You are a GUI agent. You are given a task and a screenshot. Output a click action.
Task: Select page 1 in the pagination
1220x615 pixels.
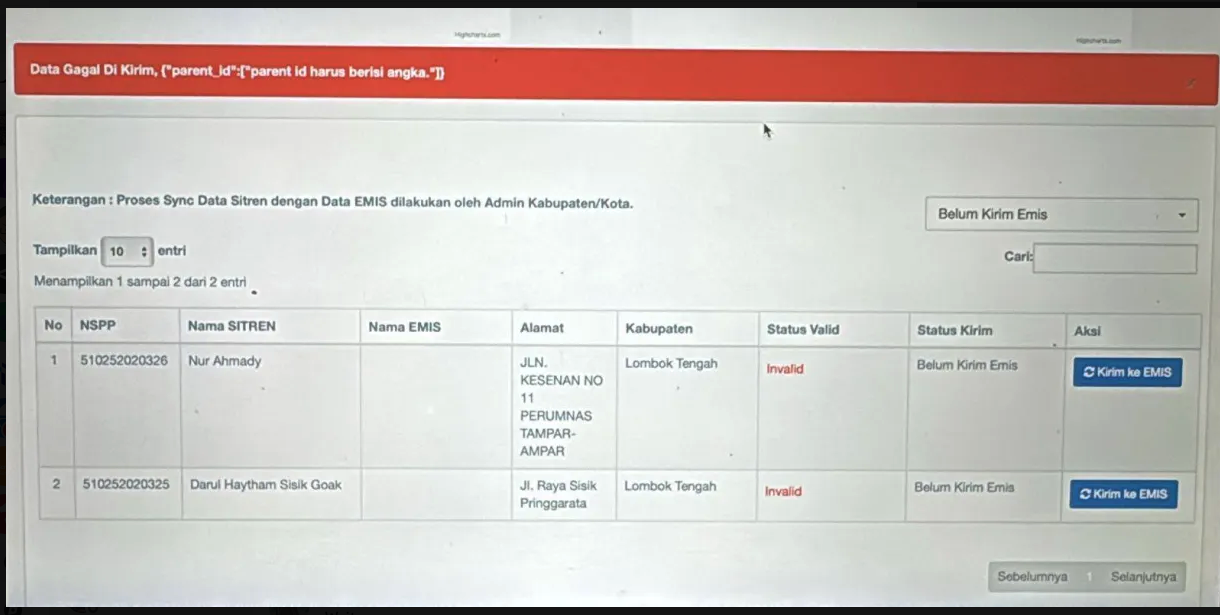point(1089,577)
